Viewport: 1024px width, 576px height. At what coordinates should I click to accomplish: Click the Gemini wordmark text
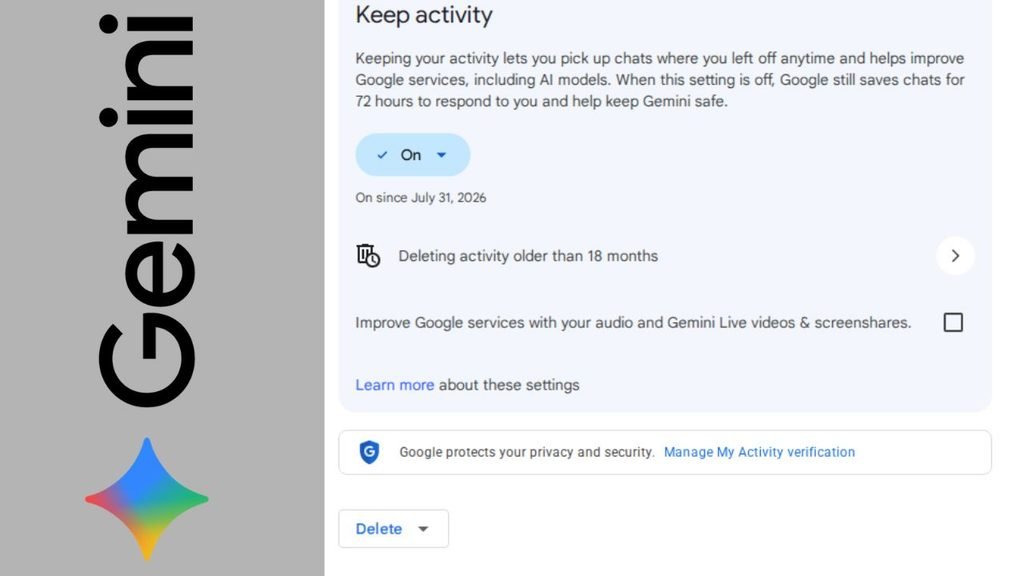146,210
